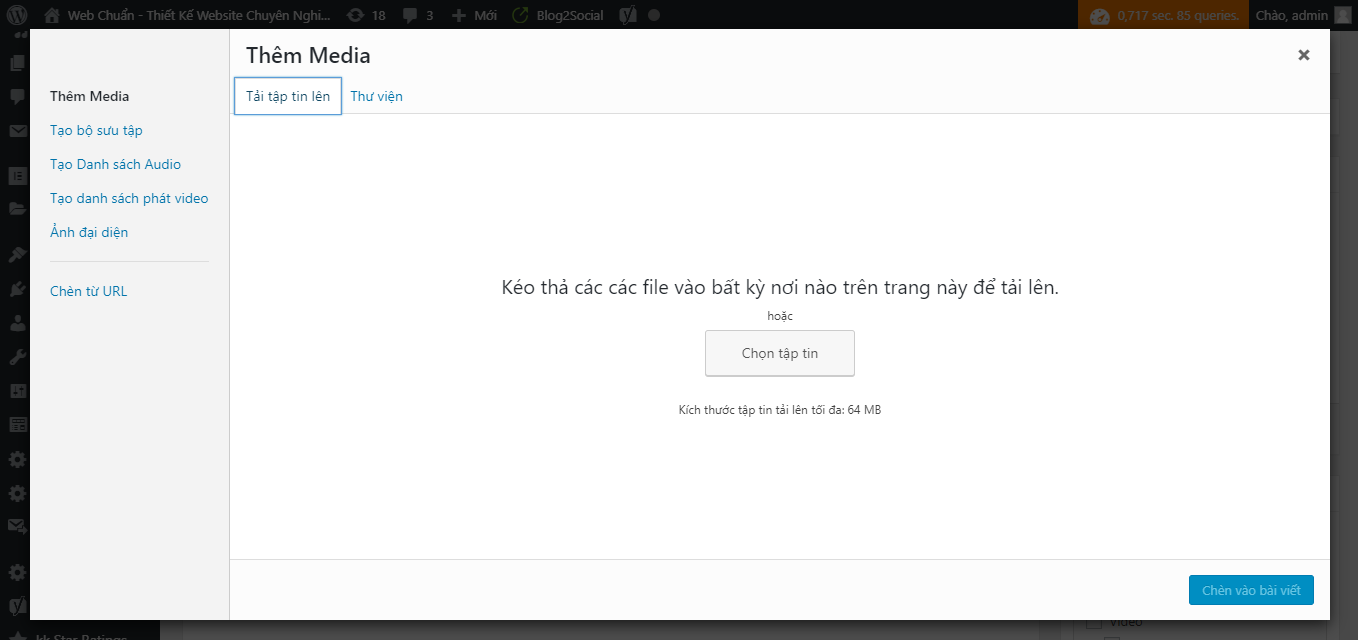Open Tạo bộ sưu tập
Image resolution: width=1358 pixels, height=640 pixels.
[x=96, y=130]
